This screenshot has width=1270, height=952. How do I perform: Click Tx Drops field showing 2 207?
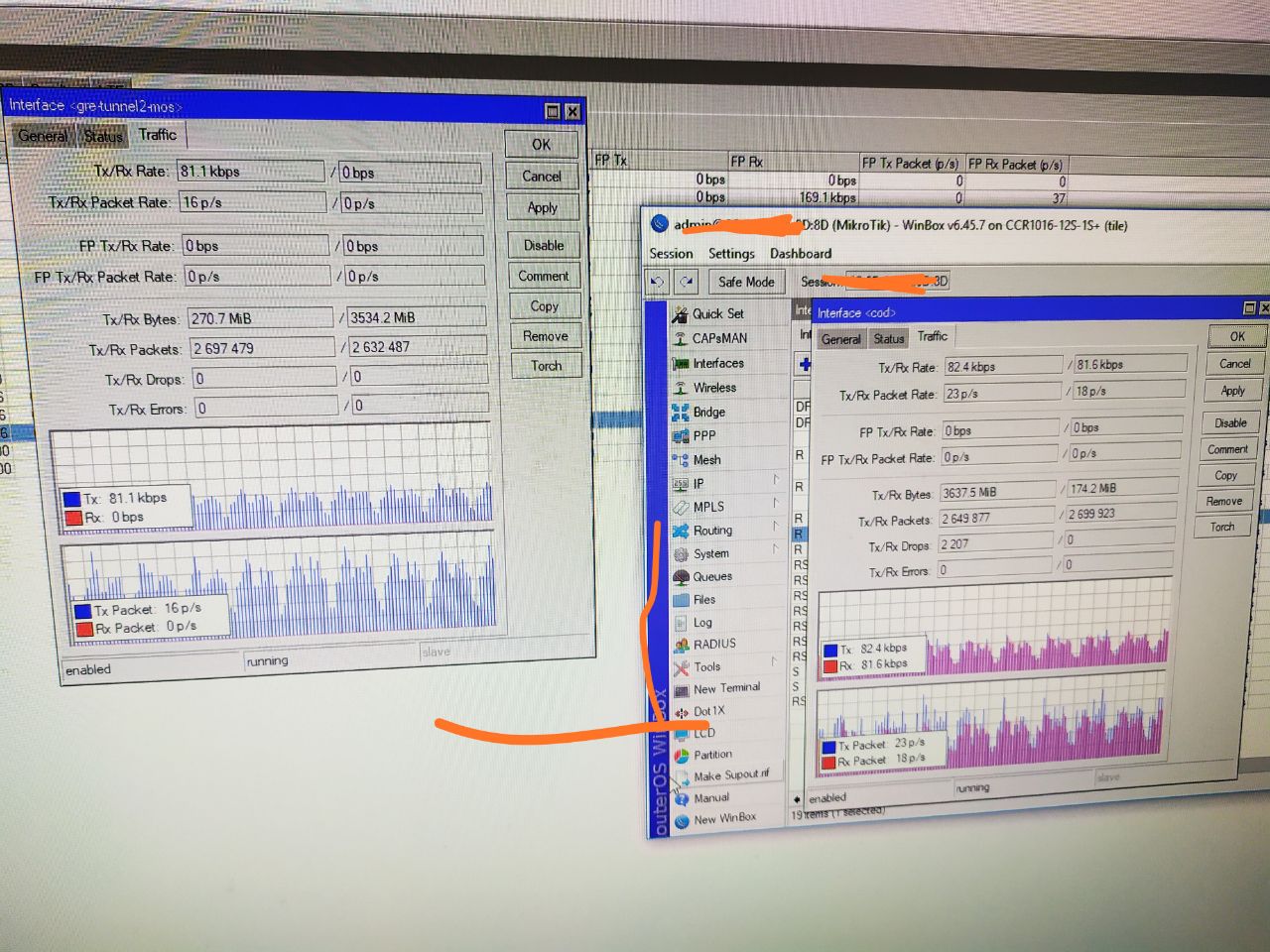point(994,543)
